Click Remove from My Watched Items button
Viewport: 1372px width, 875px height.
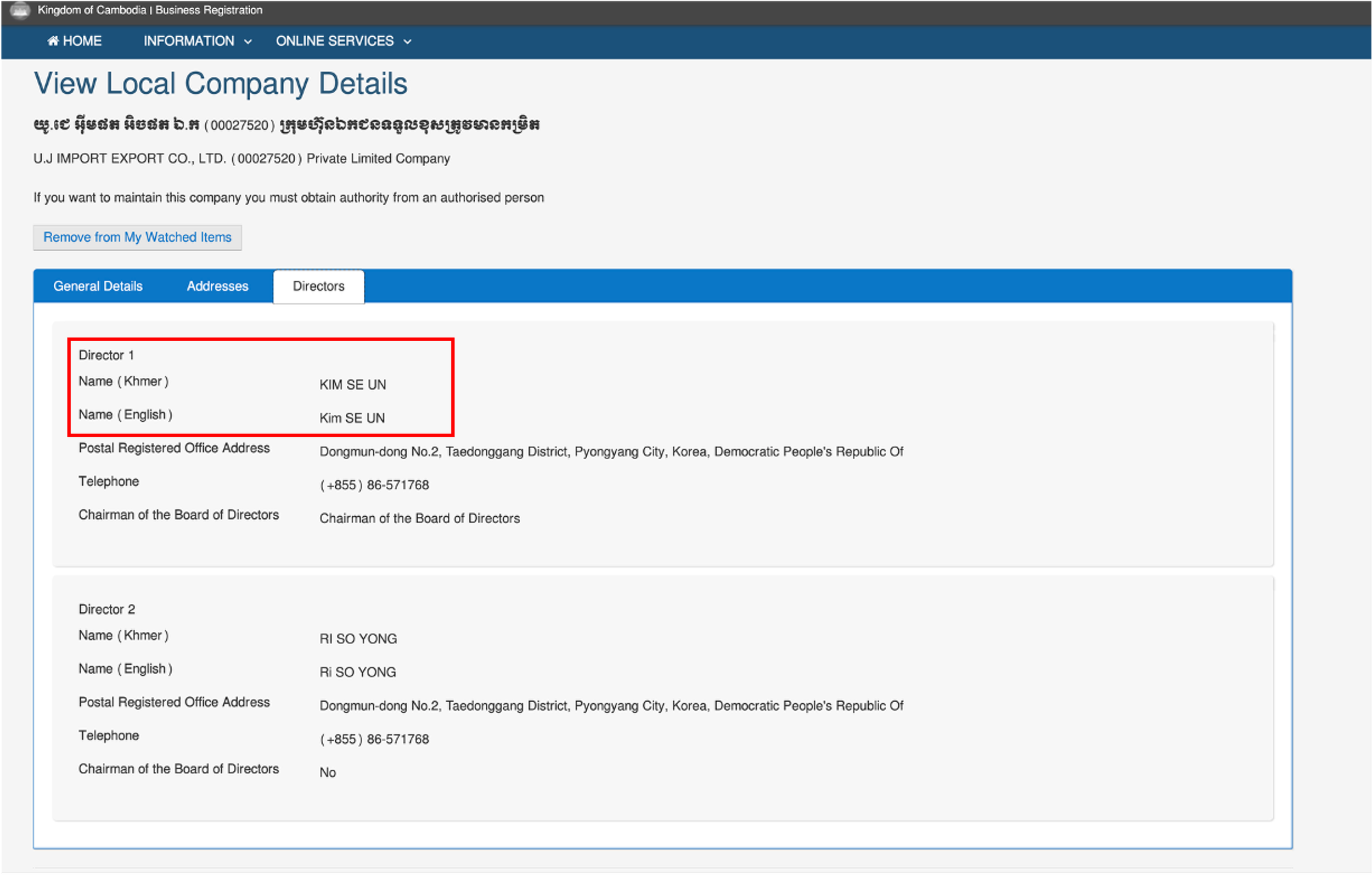point(137,237)
